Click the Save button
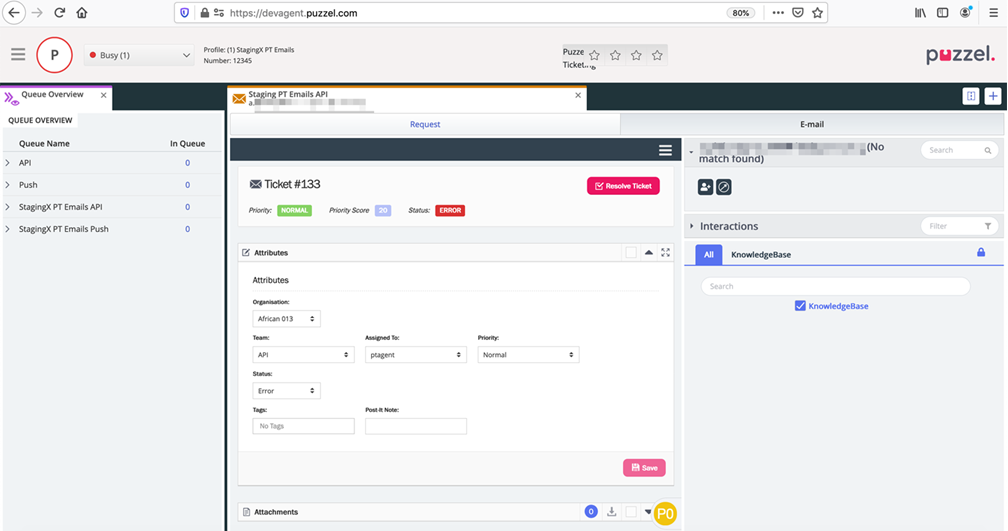Viewport: 1008px width, 531px height. coord(644,467)
